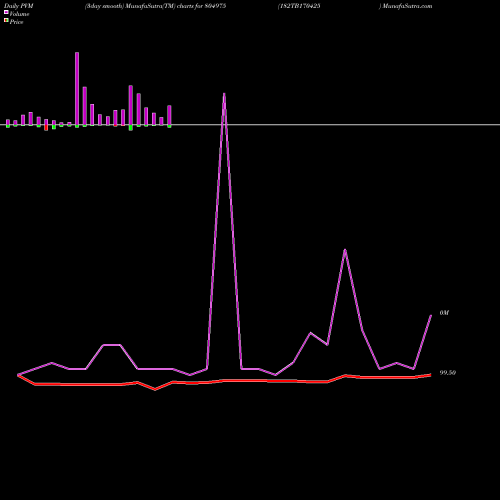Click the 'Daily PVM' heading text
Screen dimensions: 500x500
pos(19,6)
